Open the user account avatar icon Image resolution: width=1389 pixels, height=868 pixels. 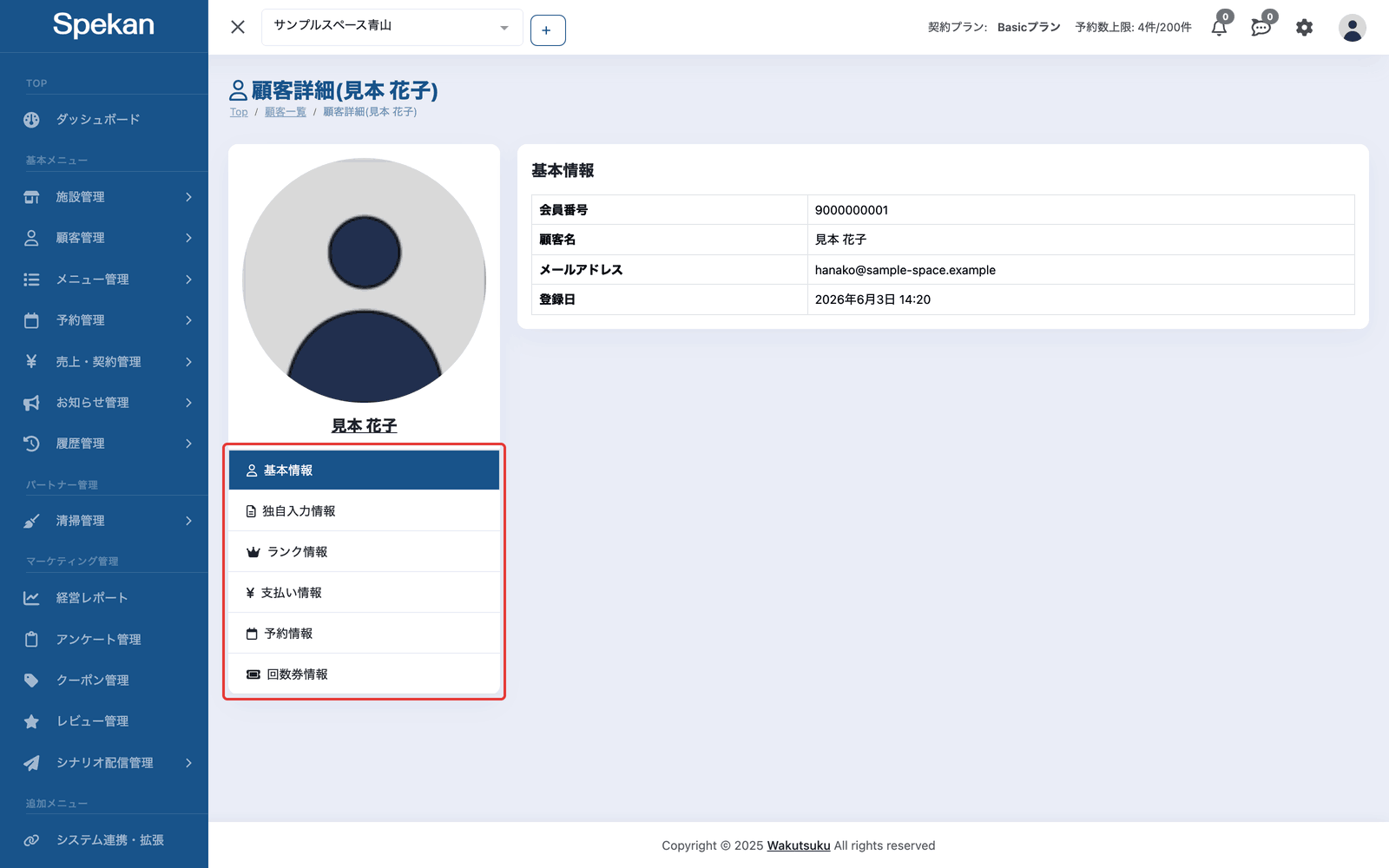[1352, 28]
